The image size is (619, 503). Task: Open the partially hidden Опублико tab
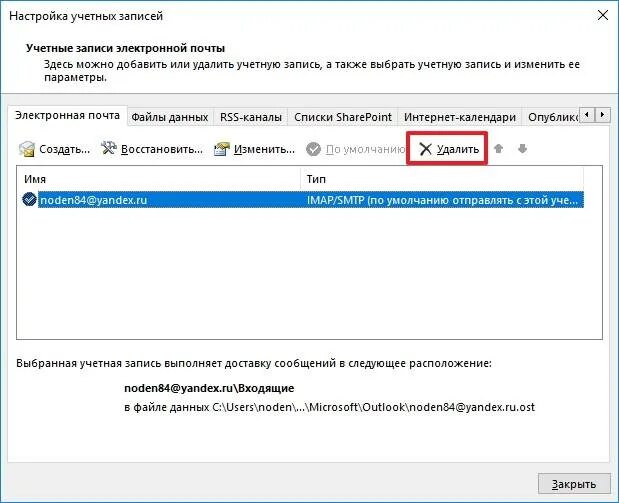tap(552, 117)
